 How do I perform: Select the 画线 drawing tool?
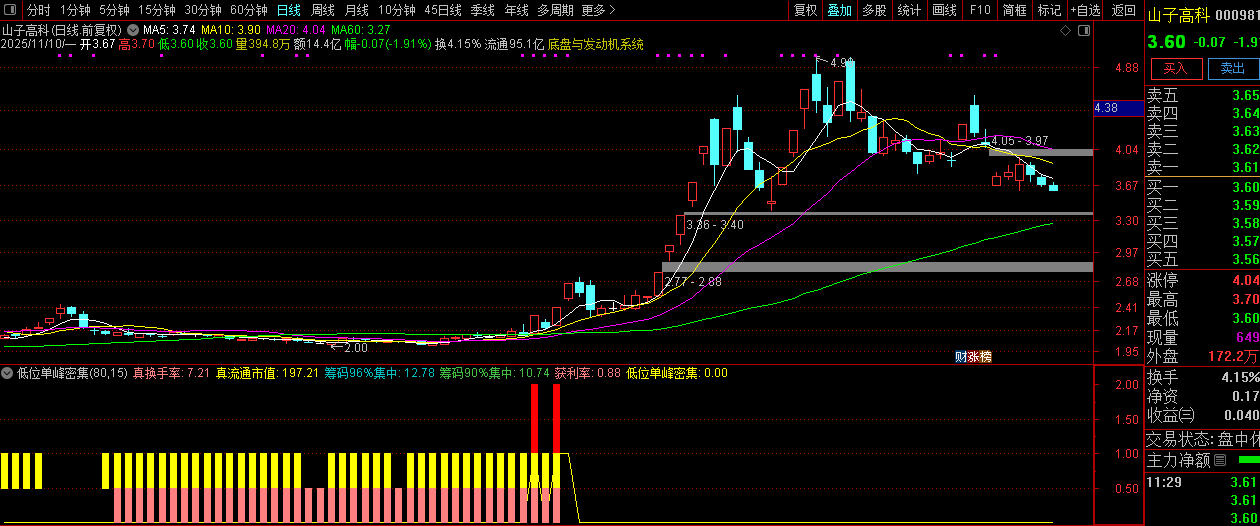[x=944, y=10]
